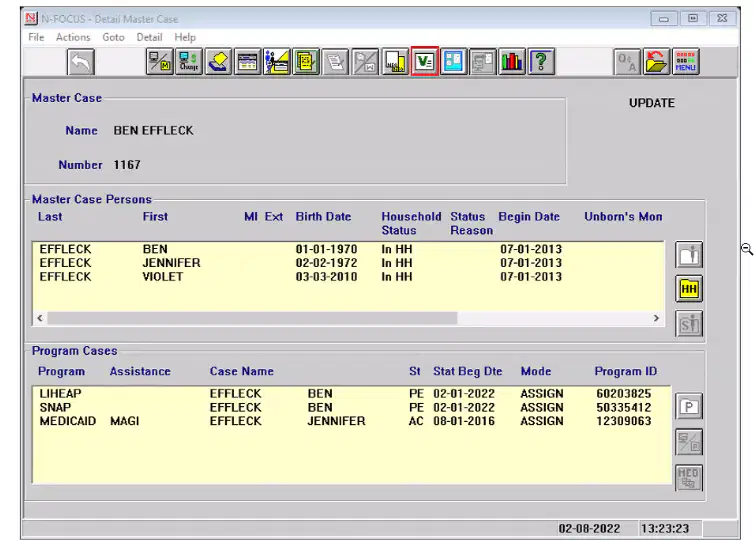This screenshot has width=754, height=541.
Task: Click the greyed document paper icon
Action: click(x=336, y=62)
